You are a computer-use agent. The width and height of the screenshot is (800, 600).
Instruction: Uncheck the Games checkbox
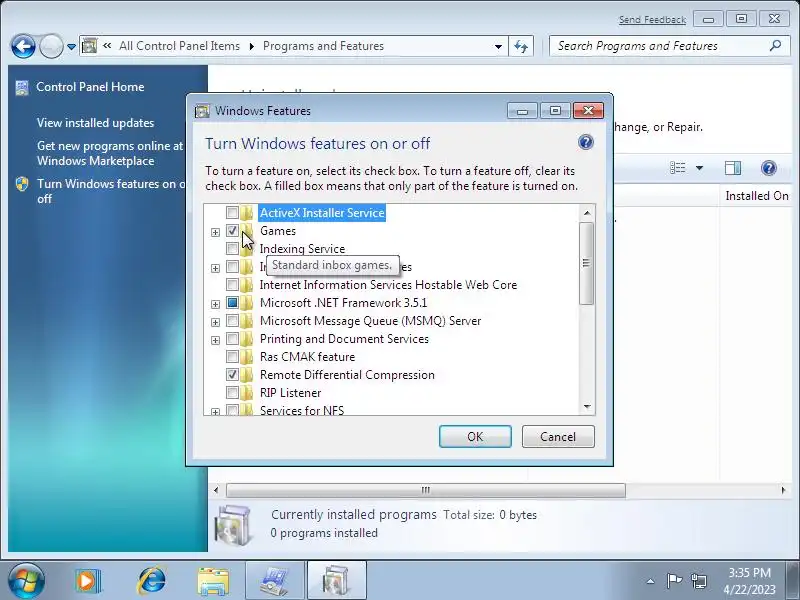tap(232, 231)
